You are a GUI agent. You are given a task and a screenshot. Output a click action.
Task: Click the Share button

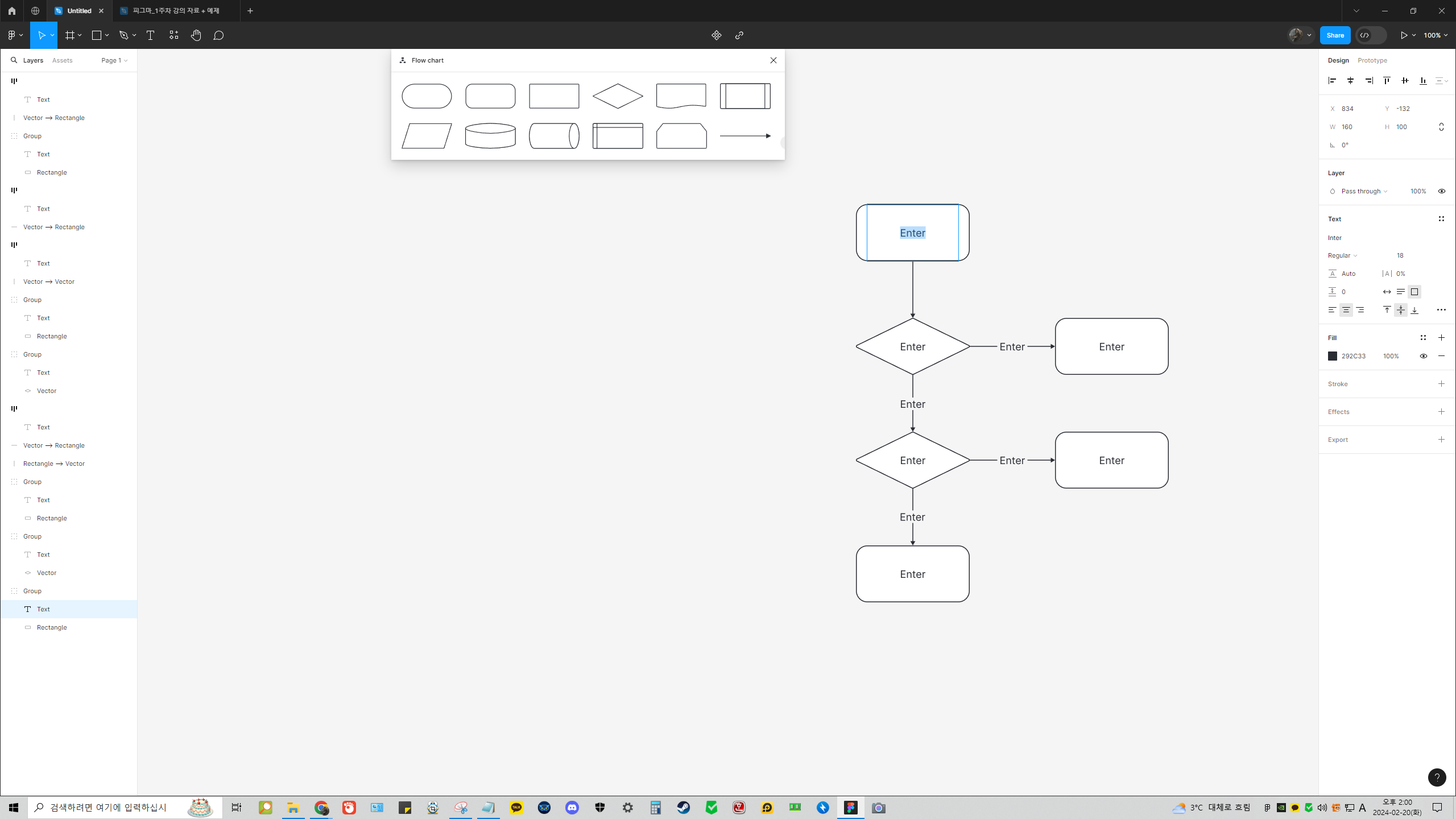(1335, 35)
